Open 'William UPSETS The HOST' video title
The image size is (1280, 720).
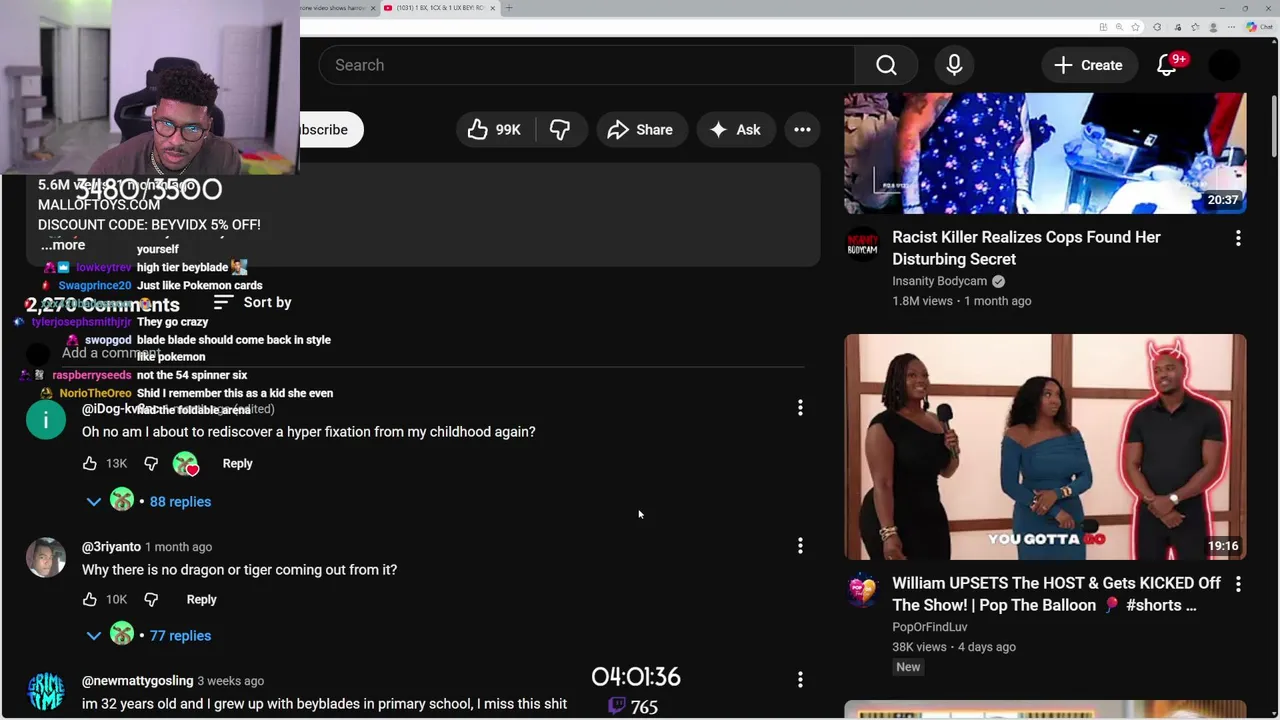1056,594
